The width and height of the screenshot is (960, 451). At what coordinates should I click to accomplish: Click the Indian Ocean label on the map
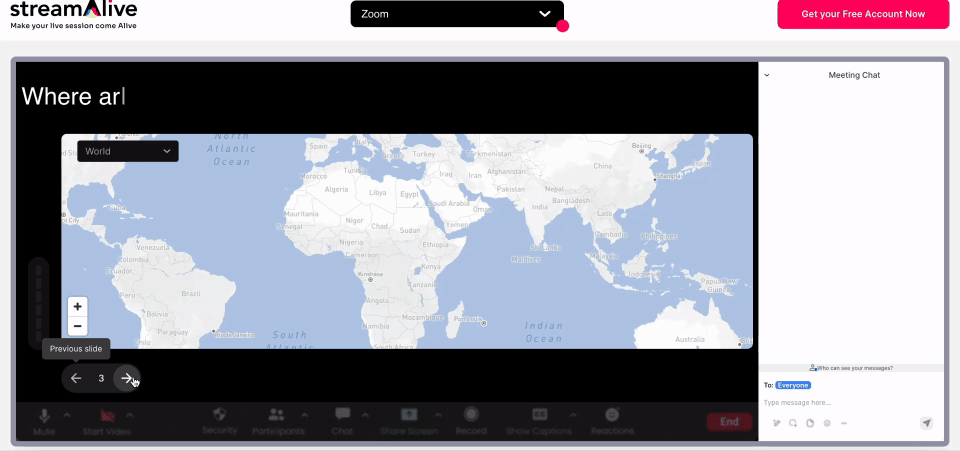coord(544,332)
